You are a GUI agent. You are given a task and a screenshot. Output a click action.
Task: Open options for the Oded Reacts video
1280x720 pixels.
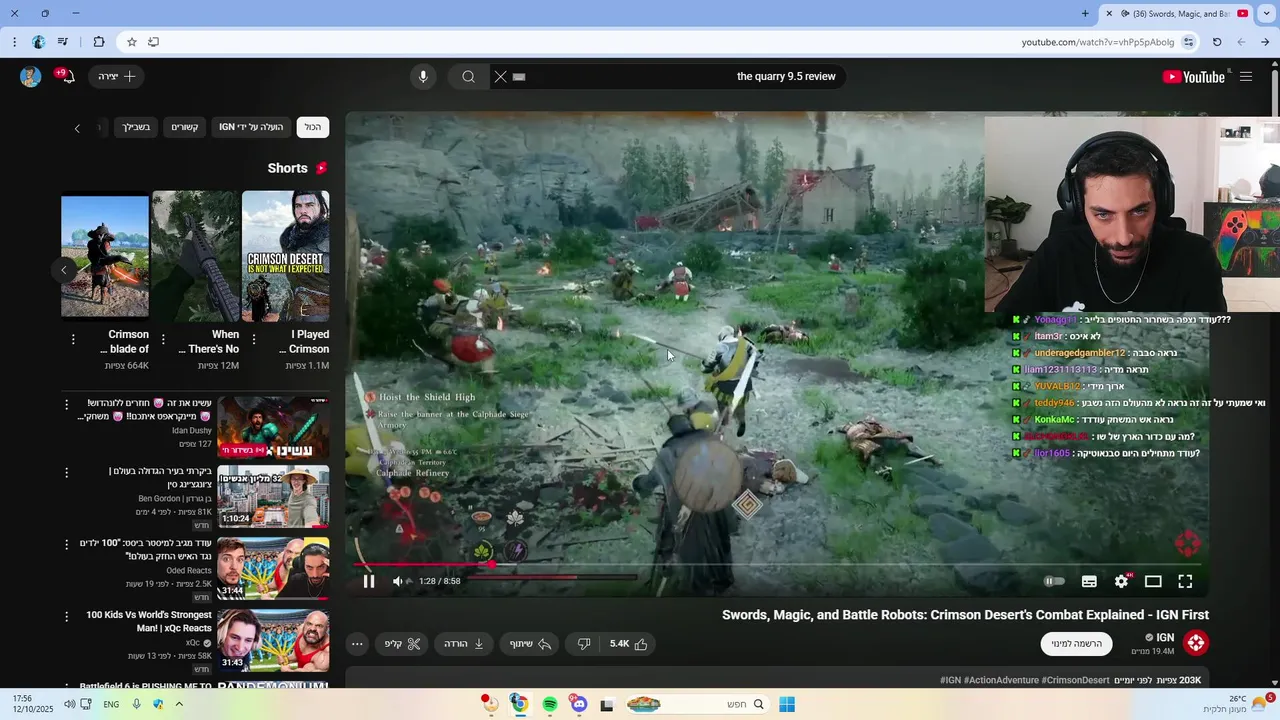67,545
